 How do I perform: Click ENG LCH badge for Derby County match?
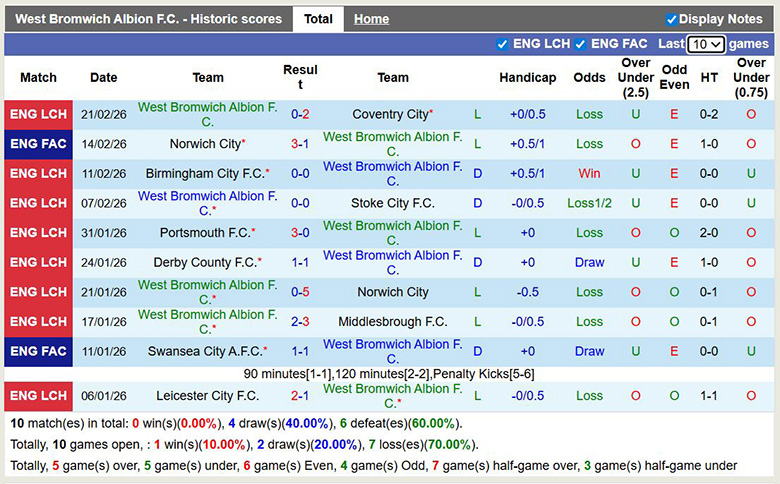38,263
